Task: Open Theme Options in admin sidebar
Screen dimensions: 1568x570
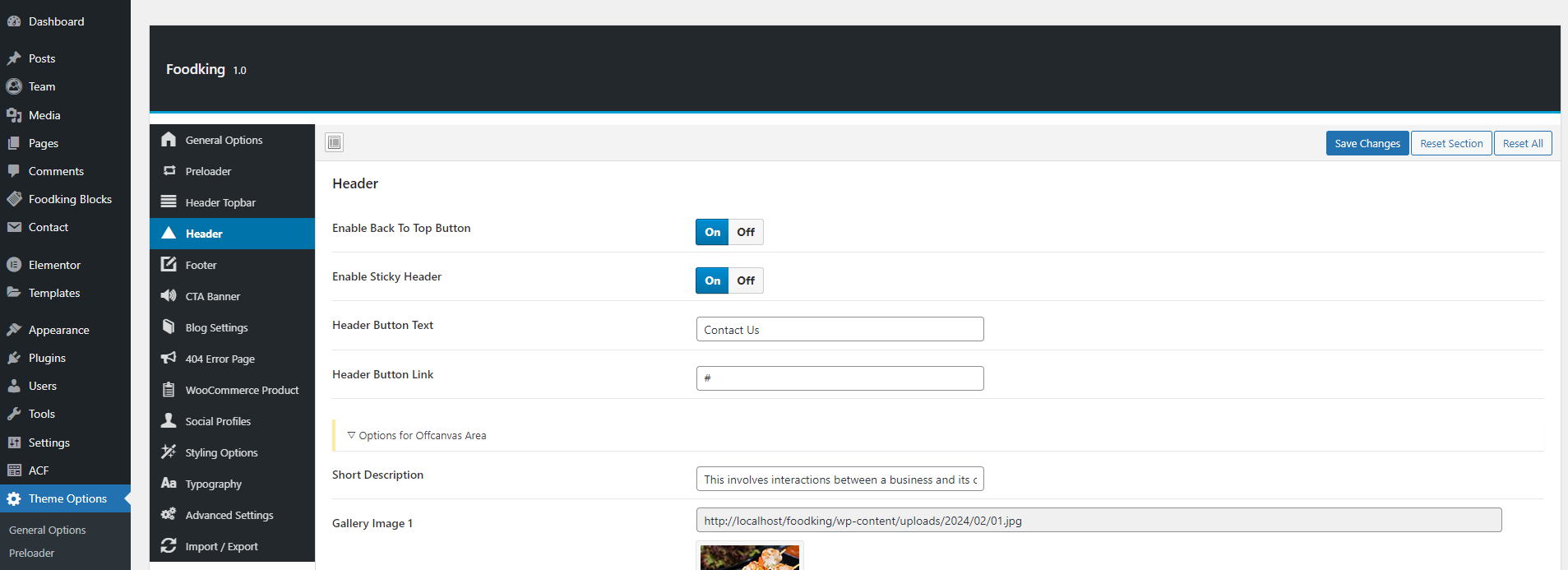Action: pos(67,498)
